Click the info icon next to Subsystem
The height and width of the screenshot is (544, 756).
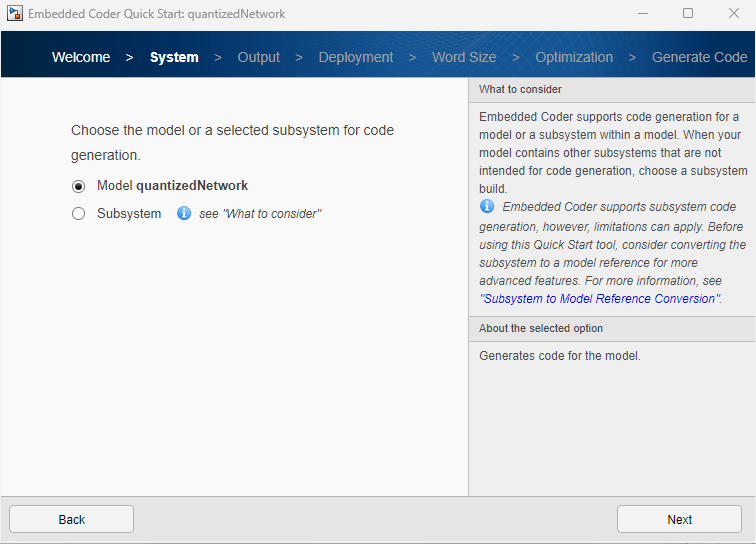click(184, 213)
